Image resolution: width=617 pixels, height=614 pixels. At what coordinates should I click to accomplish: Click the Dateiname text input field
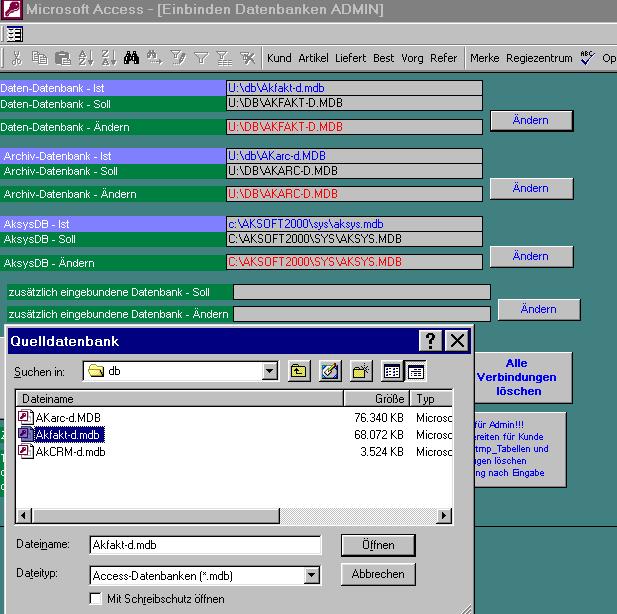click(x=205, y=545)
